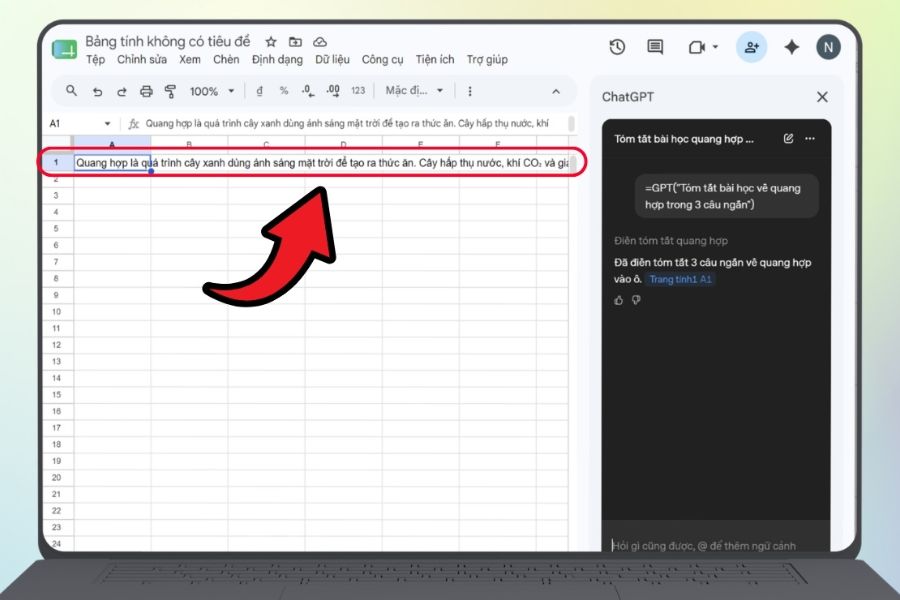The width and height of the screenshot is (900, 600).
Task: Click the Trang tính1 A1 link chip
Action: 680,279
